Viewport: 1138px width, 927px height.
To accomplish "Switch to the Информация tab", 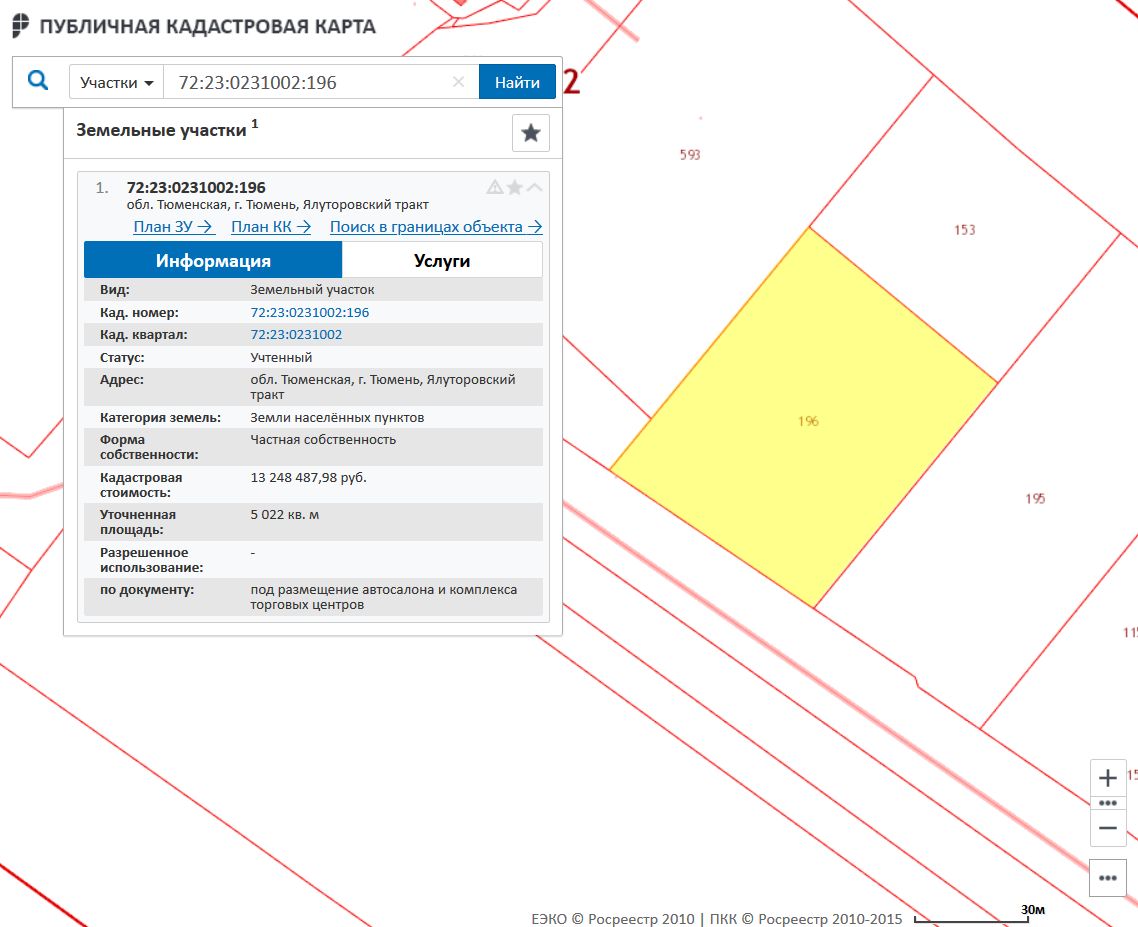I will 213,260.
